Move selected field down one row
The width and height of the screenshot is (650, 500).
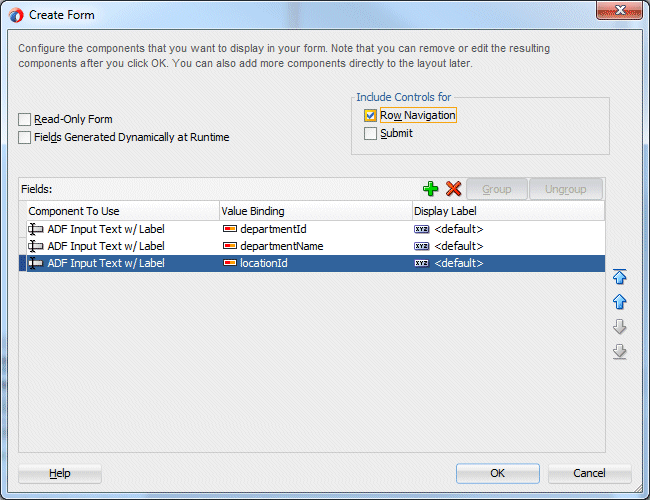pos(619,327)
